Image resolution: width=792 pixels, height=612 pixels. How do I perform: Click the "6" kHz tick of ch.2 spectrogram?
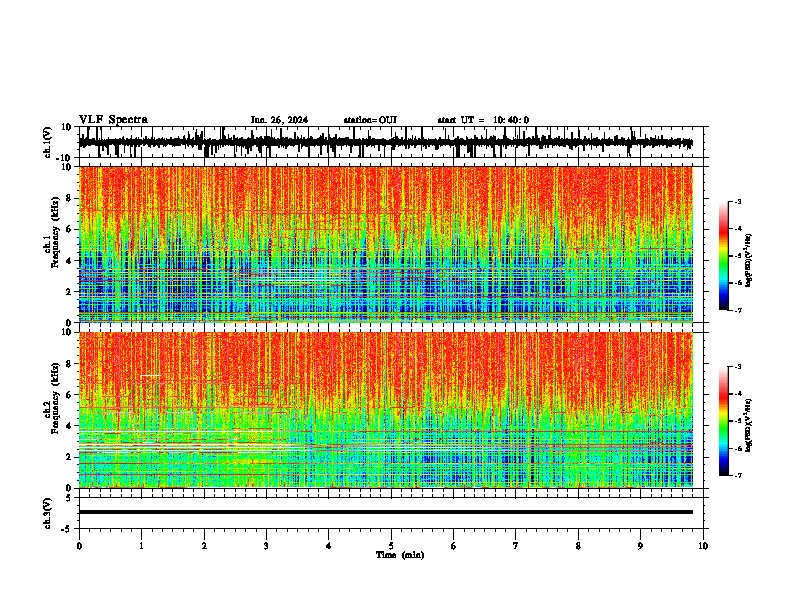70,395
